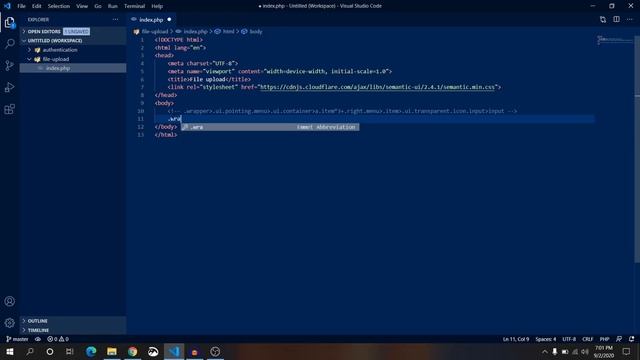The width and height of the screenshot is (640, 360).
Task: Click UTF-8 encoding in status bar
Action: click(569, 339)
